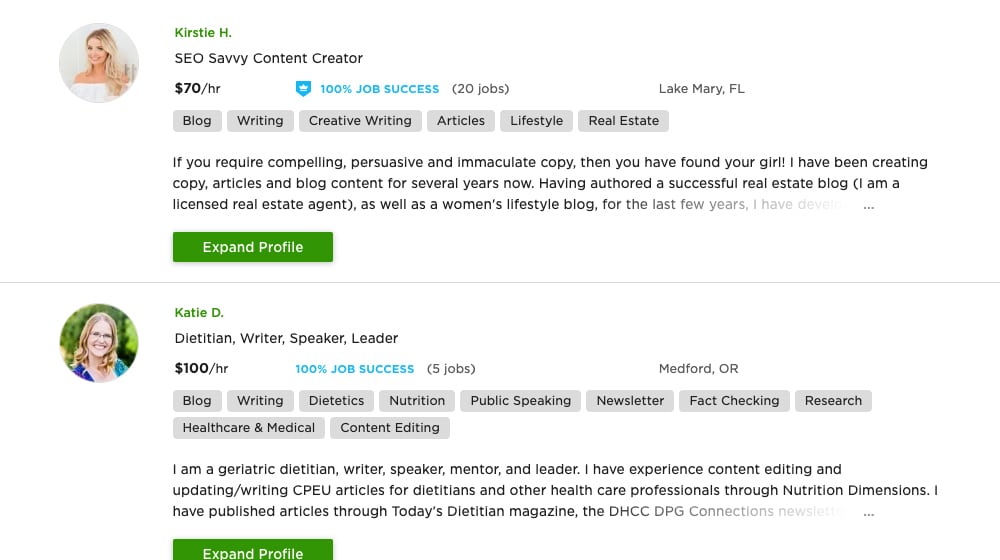This screenshot has height=560, width=1000.
Task: Select the Fact Checking skill tag
Action: click(x=734, y=401)
